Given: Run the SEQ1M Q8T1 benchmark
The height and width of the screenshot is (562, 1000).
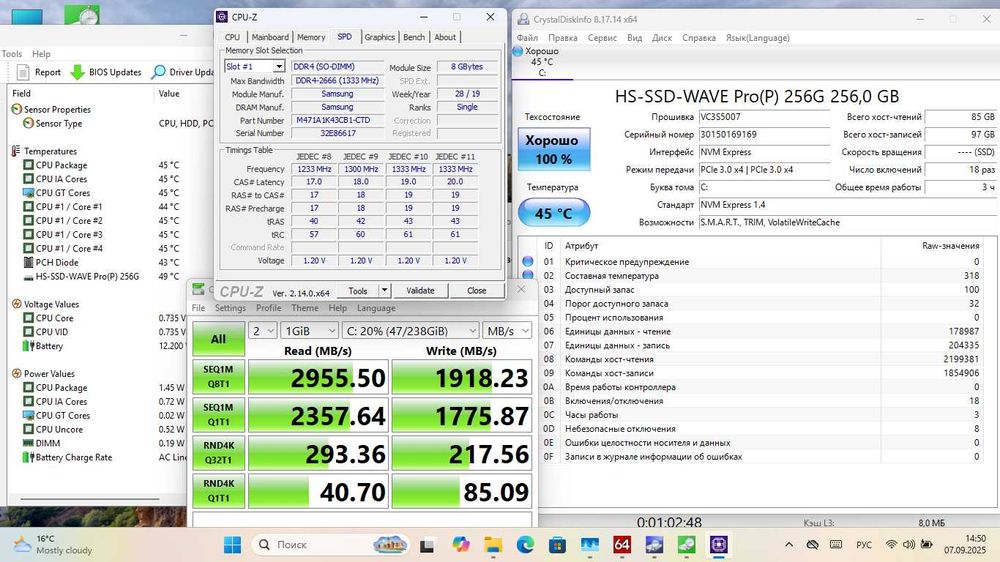Looking at the screenshot, I should [218, 377].
